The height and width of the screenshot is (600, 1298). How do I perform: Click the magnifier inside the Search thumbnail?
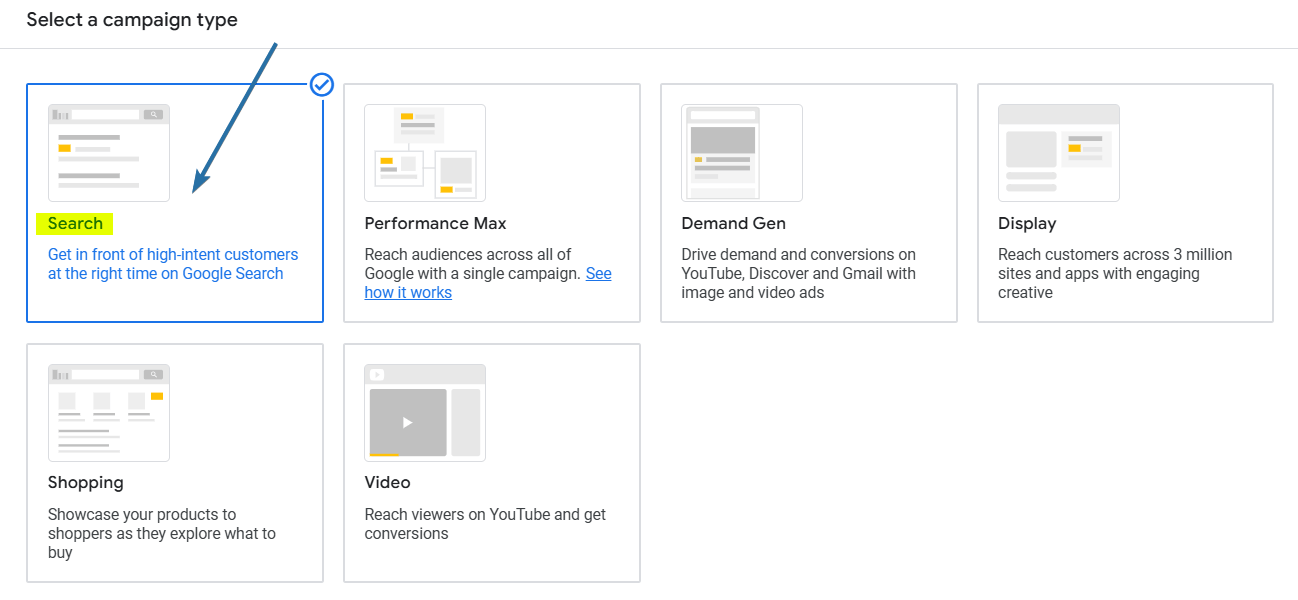pyautogui.click(x=152, y=114)
